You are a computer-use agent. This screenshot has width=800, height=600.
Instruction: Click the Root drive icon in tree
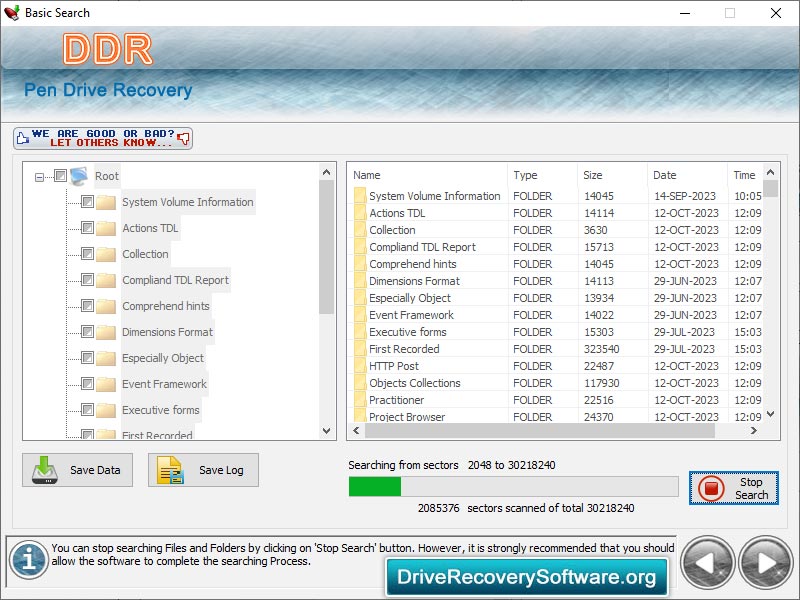click(79, 176)
